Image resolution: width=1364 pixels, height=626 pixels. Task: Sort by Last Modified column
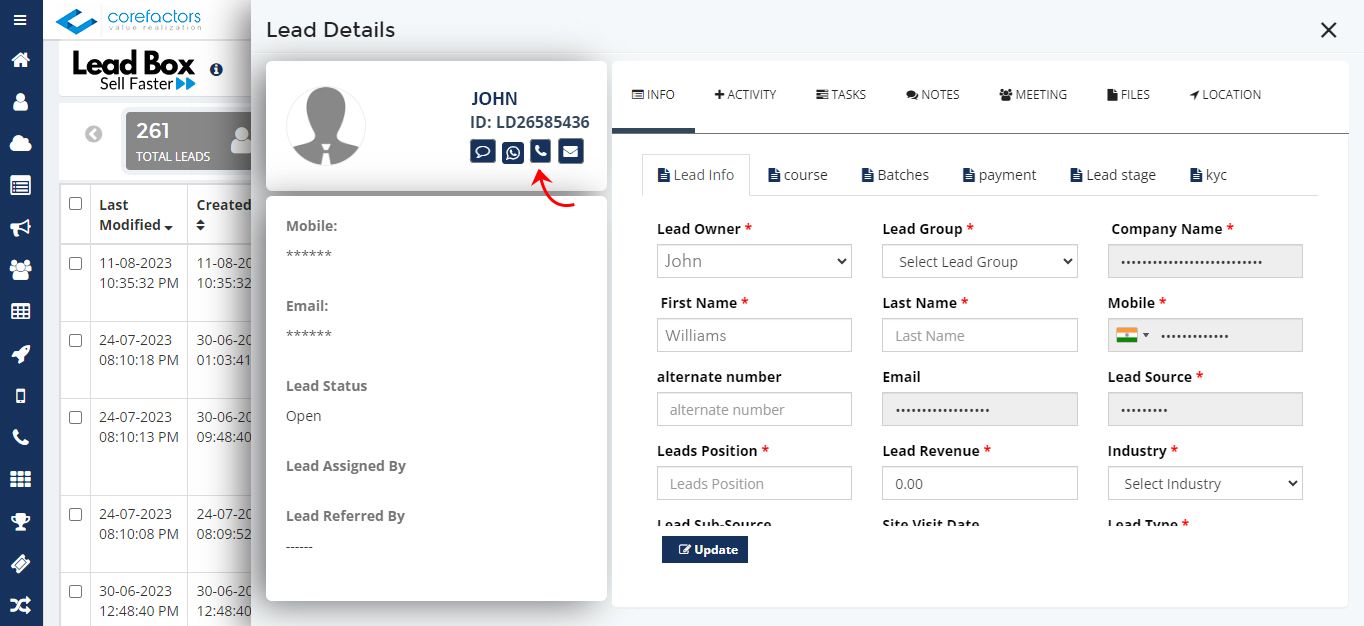(136, 214)
